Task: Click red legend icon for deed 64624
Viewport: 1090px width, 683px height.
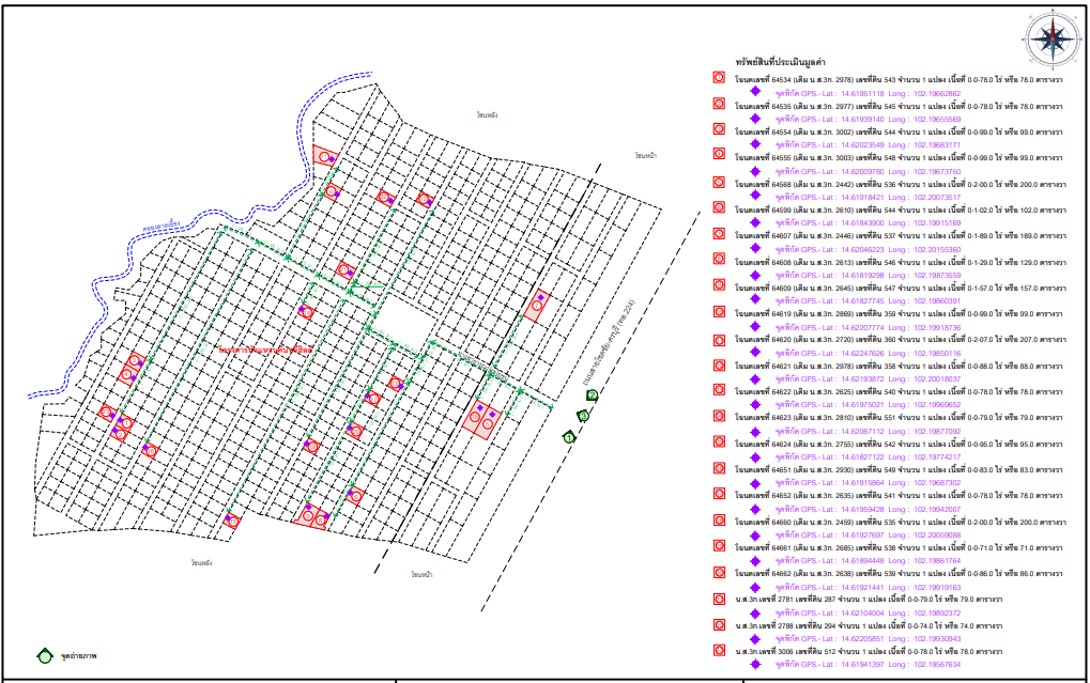Action: pyautogui.click(x=719, y=441)
